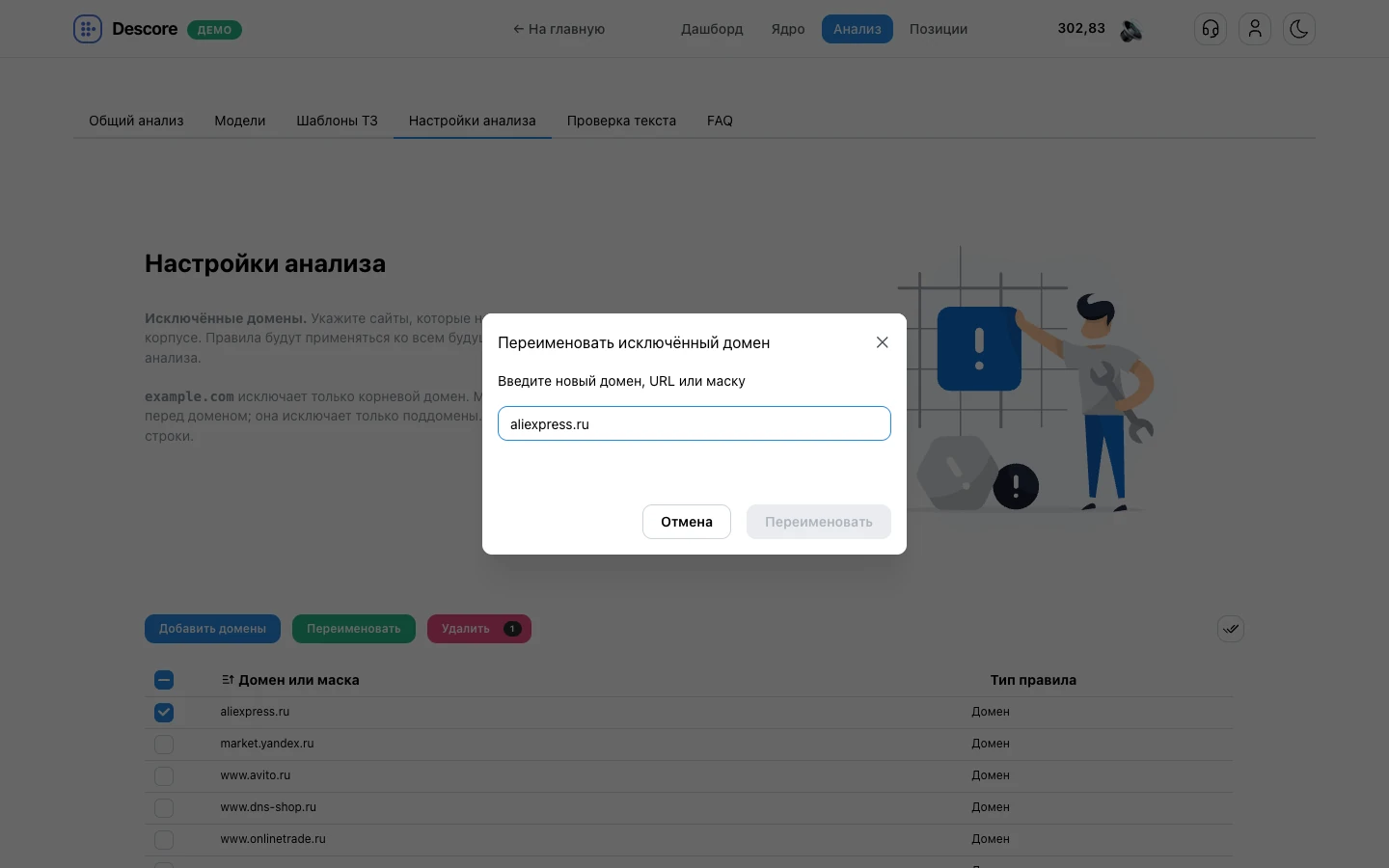The height and width of the screenshot is (868, 1389).
Task: Check the www.onlinetrade.ru row checkbox
Action: click(x=164, y=839)
